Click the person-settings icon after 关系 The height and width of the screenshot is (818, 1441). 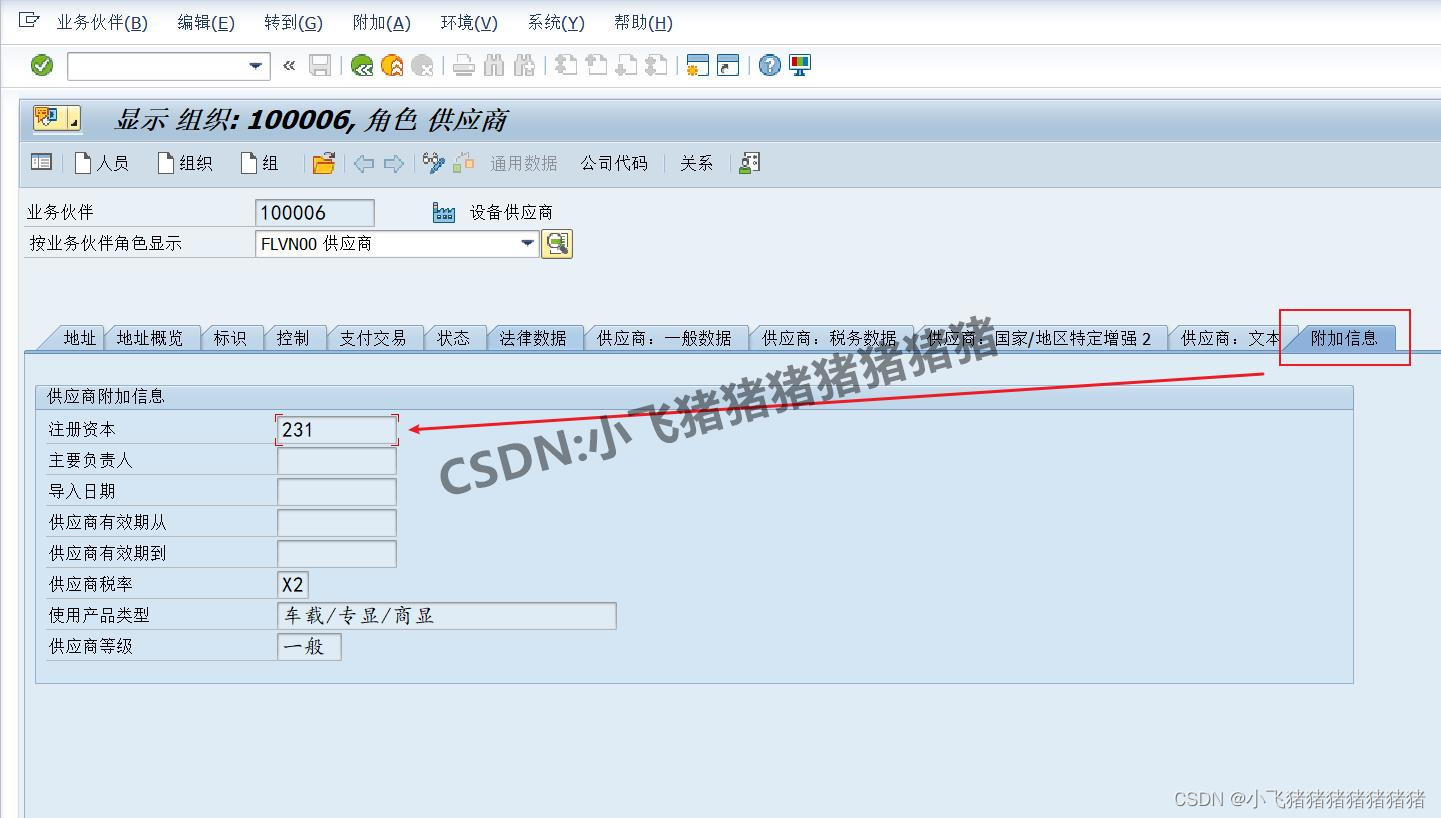point(750,163)
